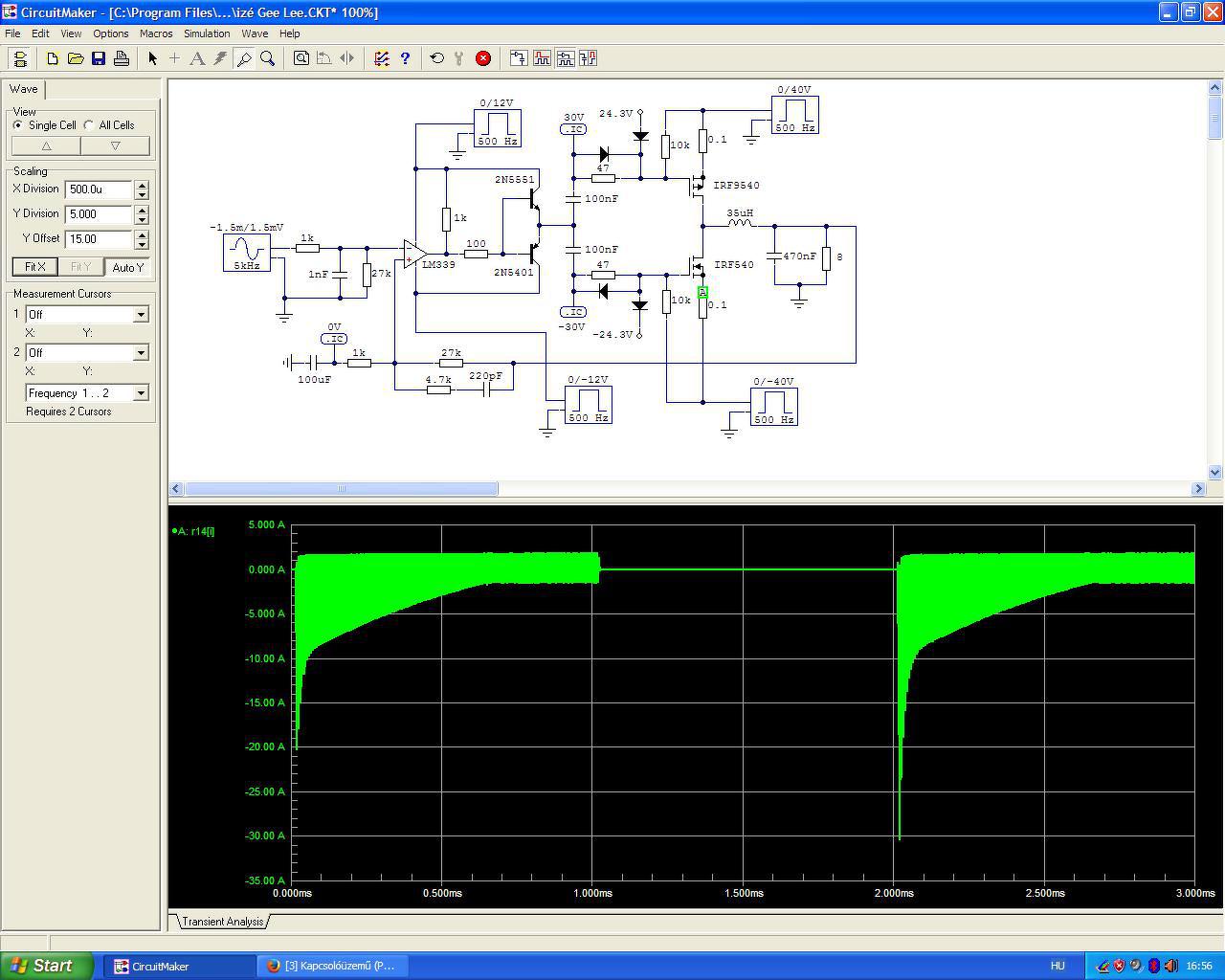The height and width of the screenshot is (980, 1225).
Task: Decrease the Y Division value
Action: tap(142, 219)
